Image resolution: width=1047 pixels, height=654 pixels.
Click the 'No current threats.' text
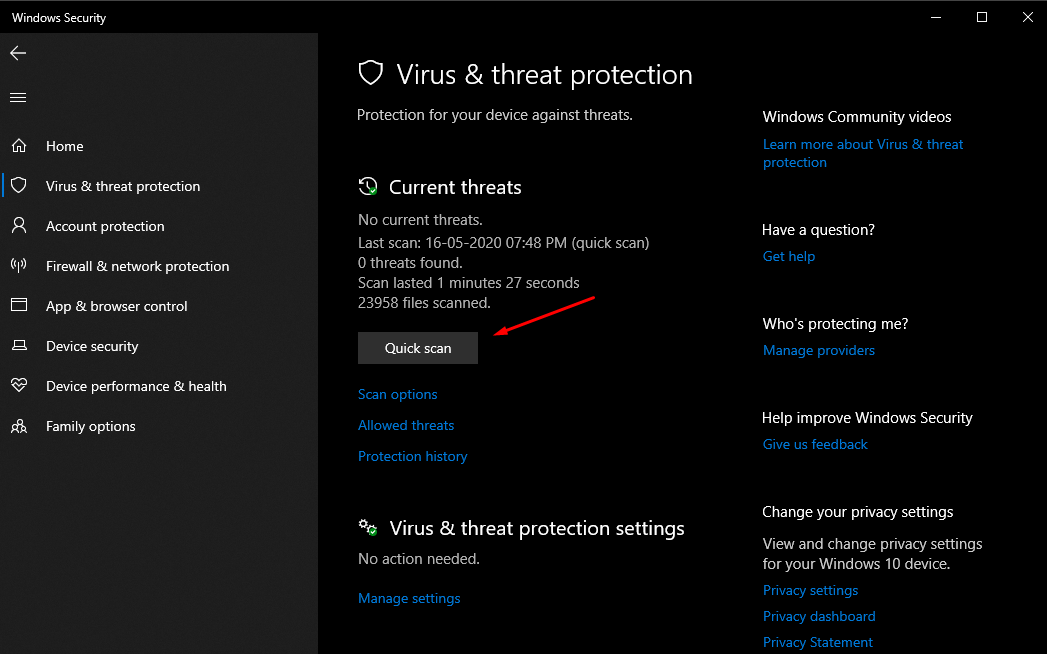tap(420, 220)
